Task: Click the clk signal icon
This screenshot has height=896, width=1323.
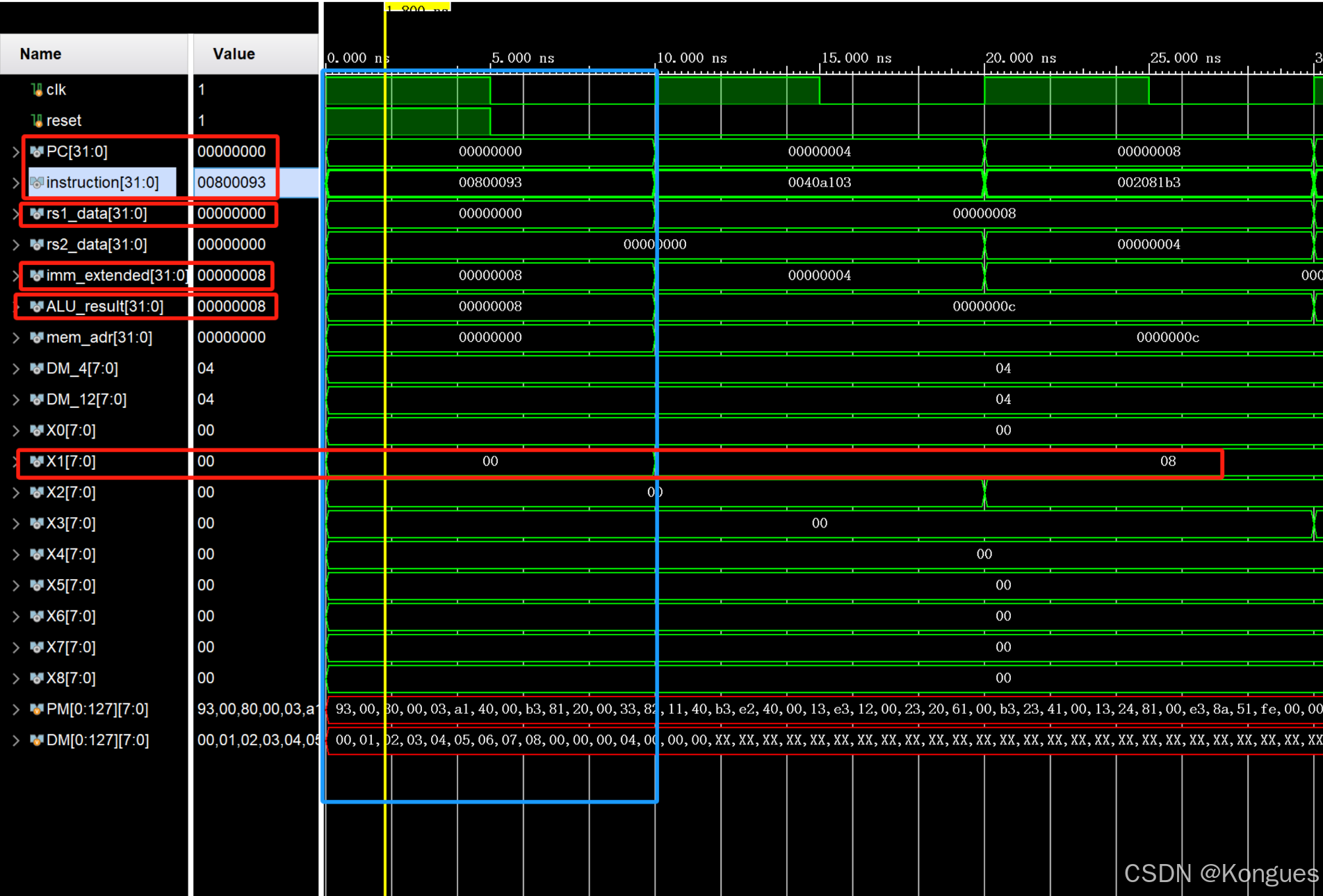Action: click(x=37, y=90)
